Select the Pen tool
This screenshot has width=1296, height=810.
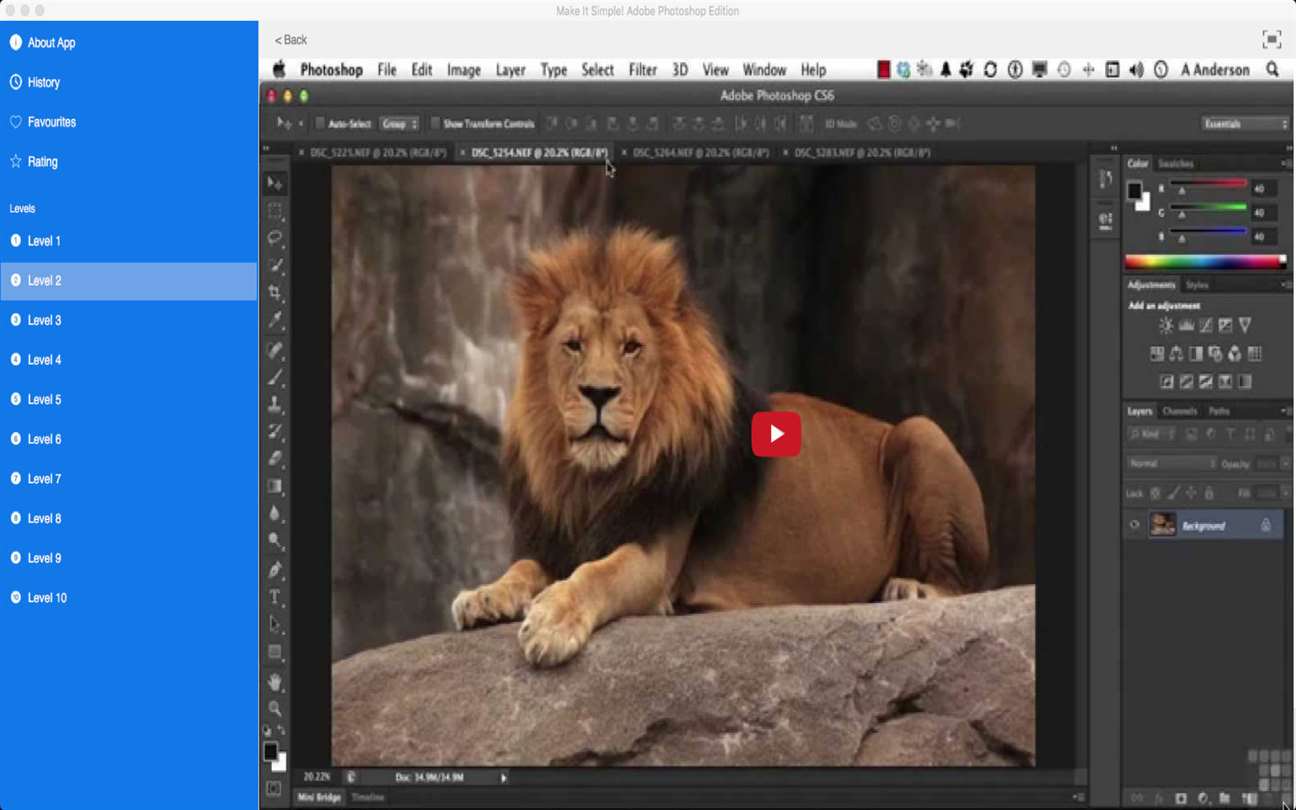275,569
